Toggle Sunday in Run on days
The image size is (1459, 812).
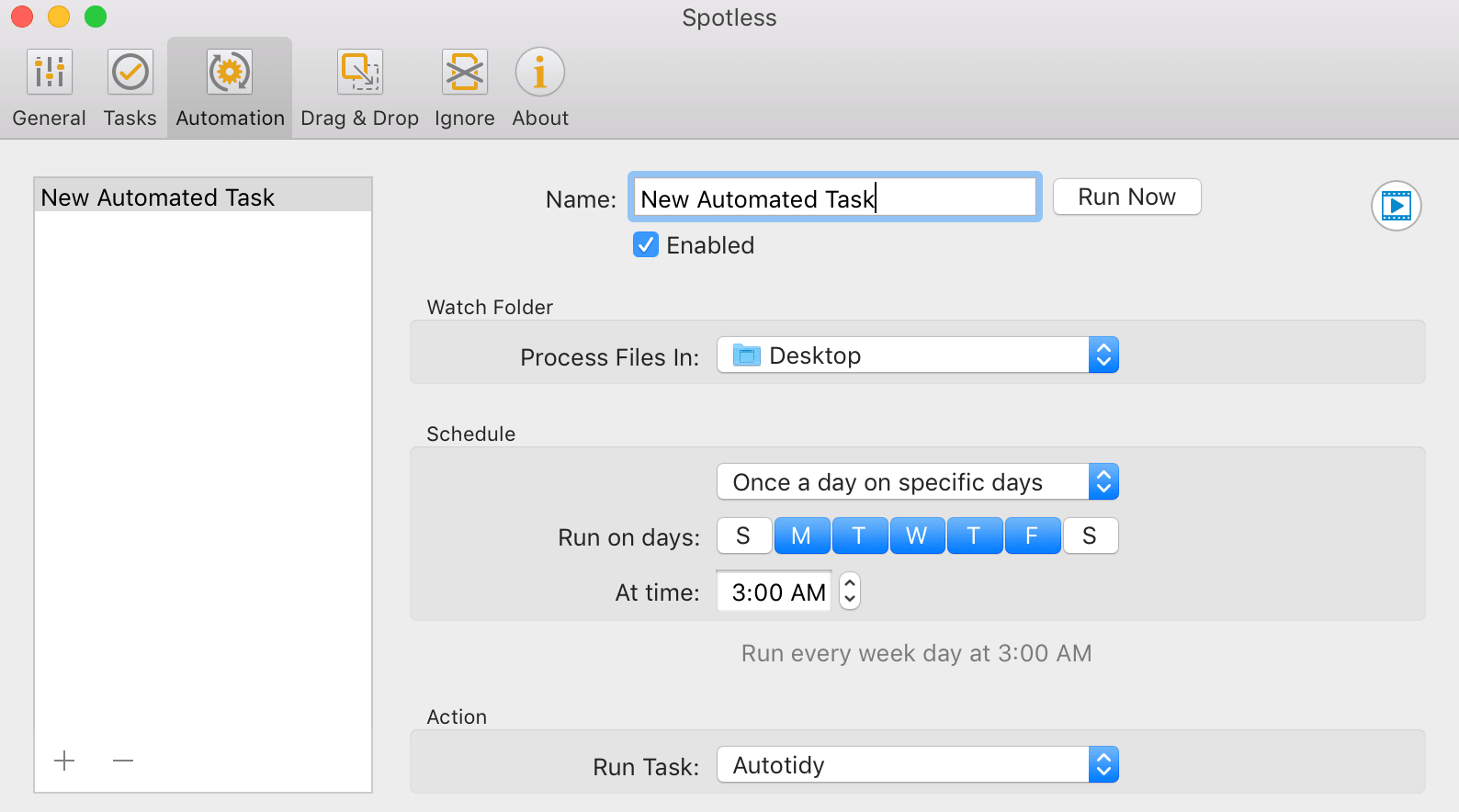tap(743, 536)
